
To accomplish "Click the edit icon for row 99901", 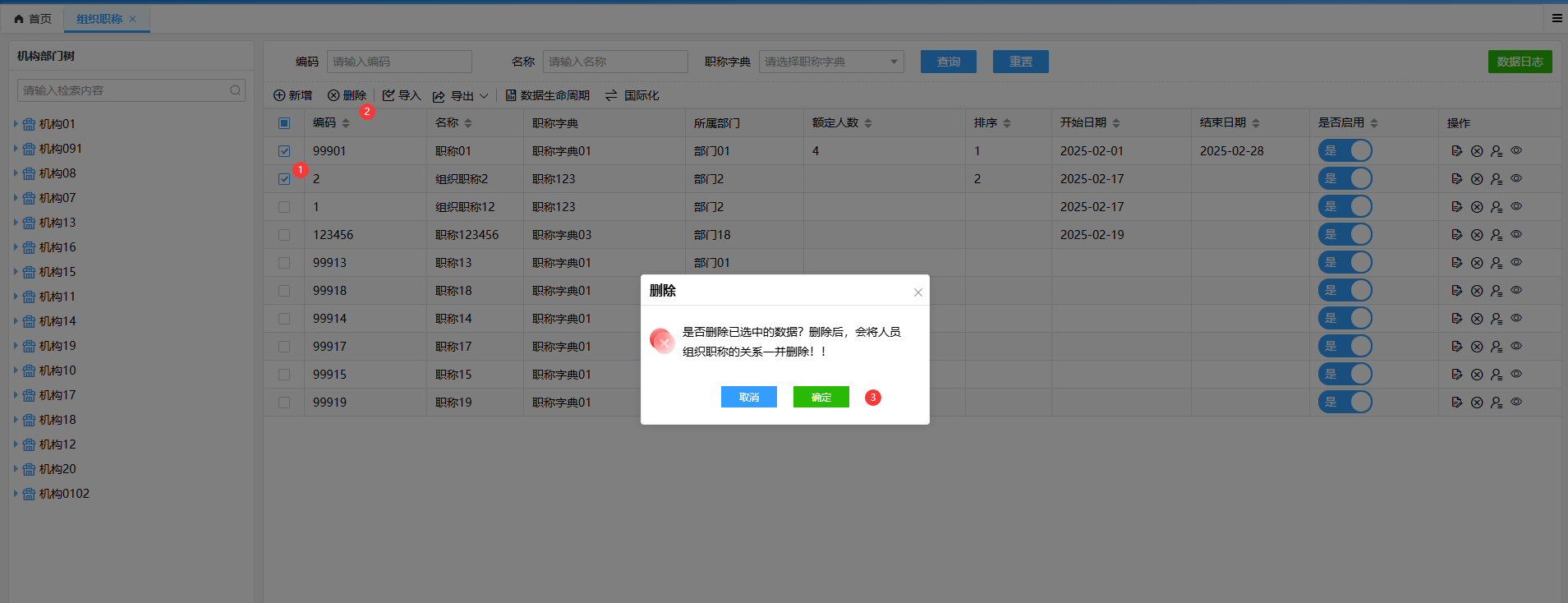I will click(x=1456, y=151).
